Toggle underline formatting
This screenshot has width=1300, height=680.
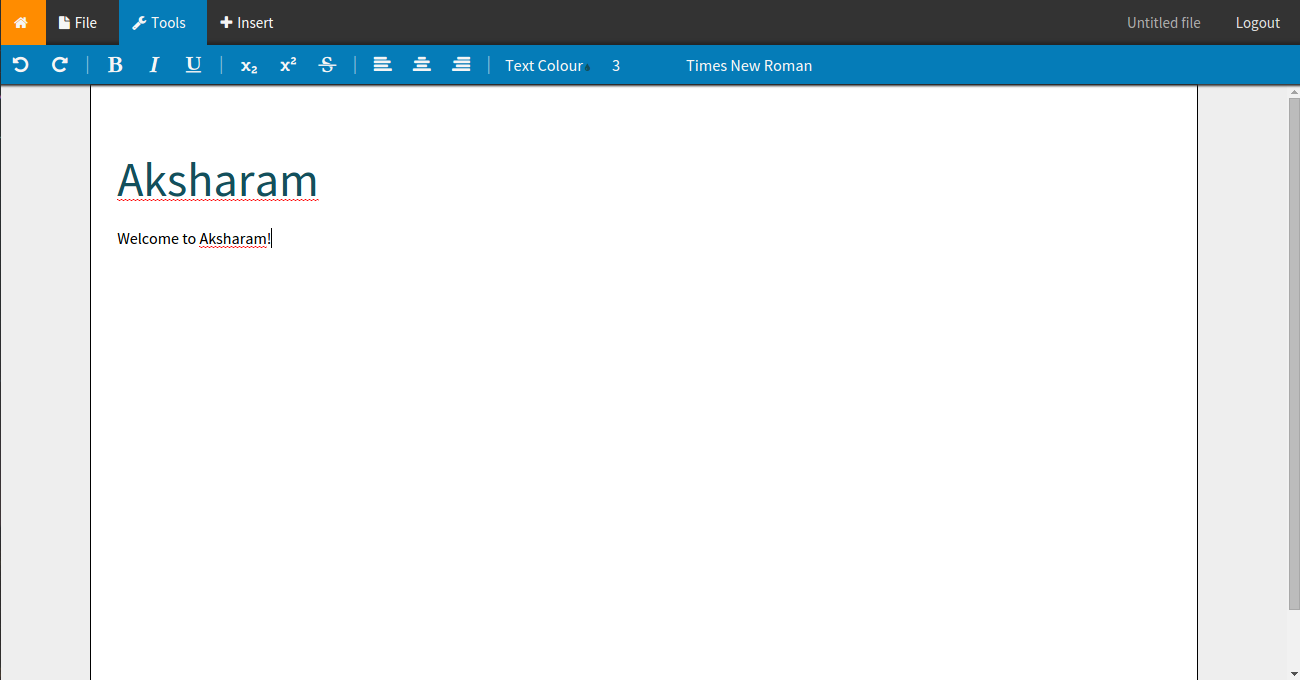click(x=193, y=64)
